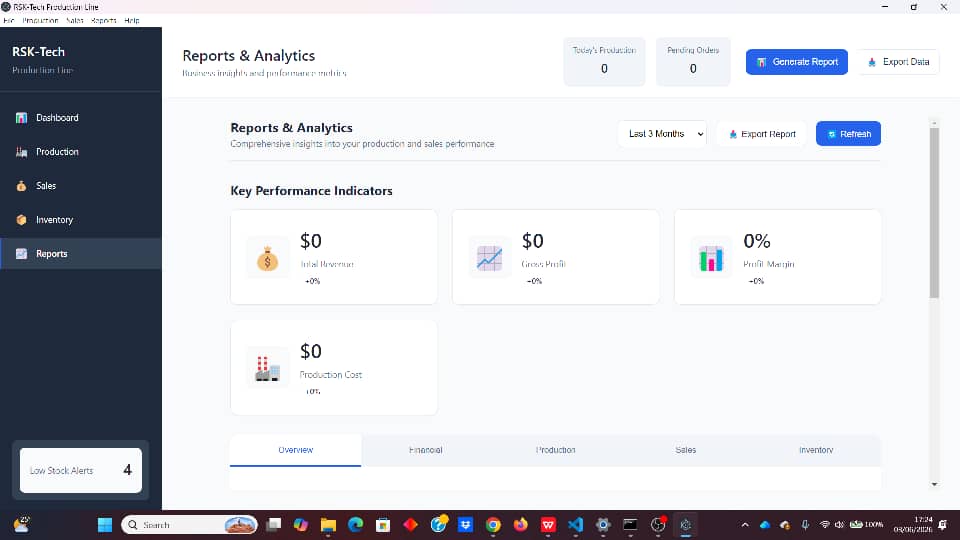This screenshot has width=960, height=540.
Task: Show hidden system tray icons chevron
Action: point(745,525)
